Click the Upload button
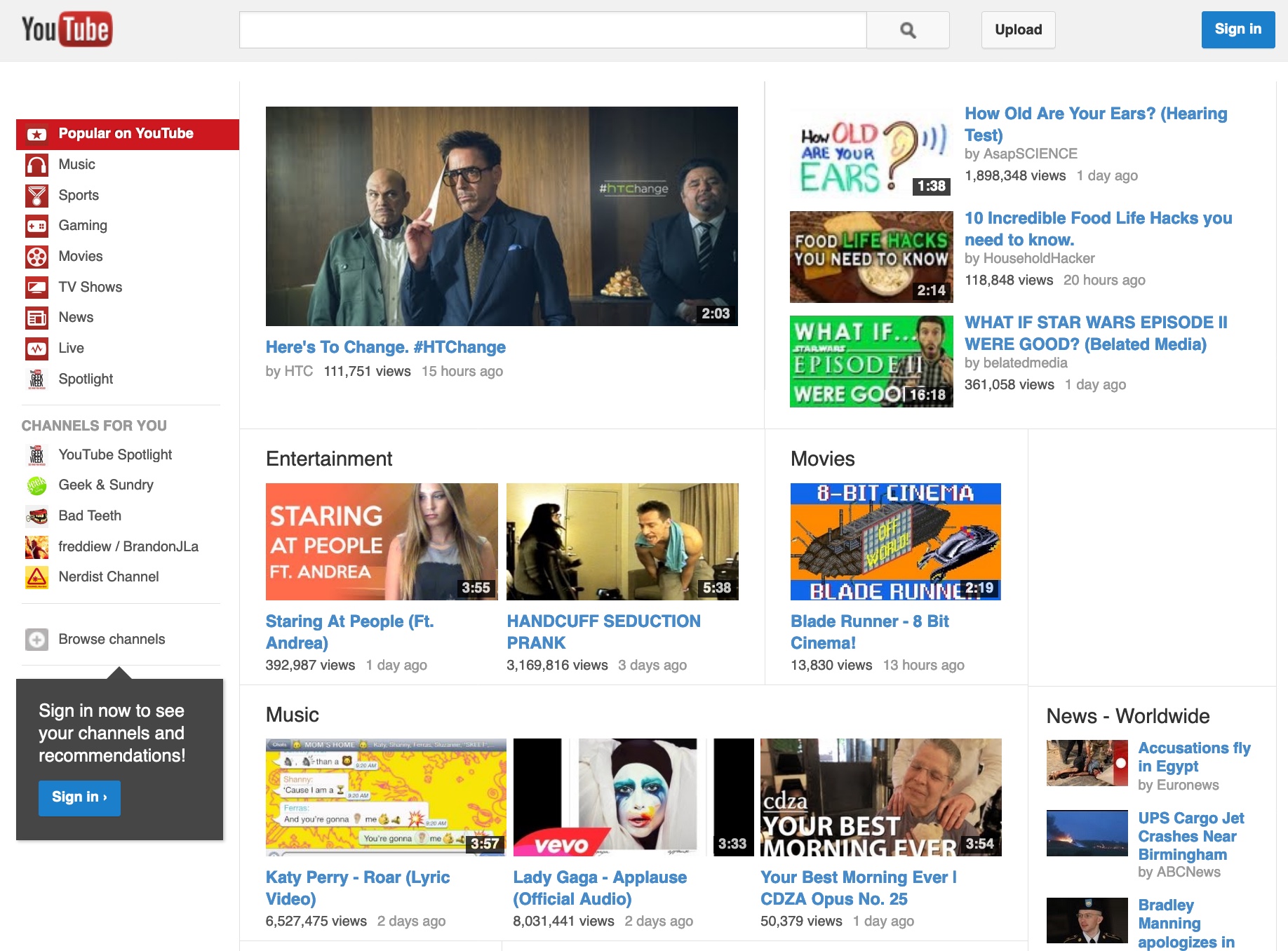Screen dimensions: 1288x951 (1018, 30)
